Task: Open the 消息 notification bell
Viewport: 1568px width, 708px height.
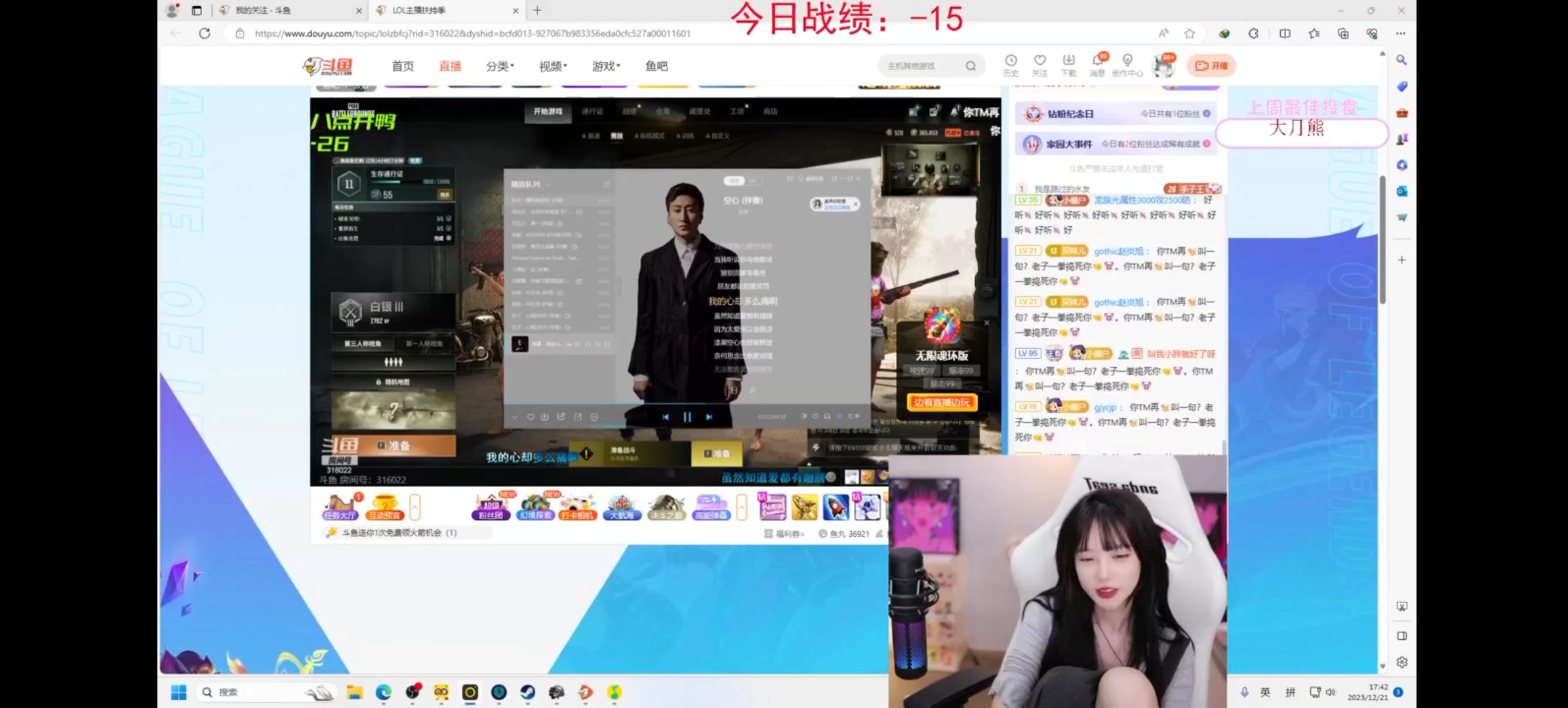Action: coord(1097,65)
